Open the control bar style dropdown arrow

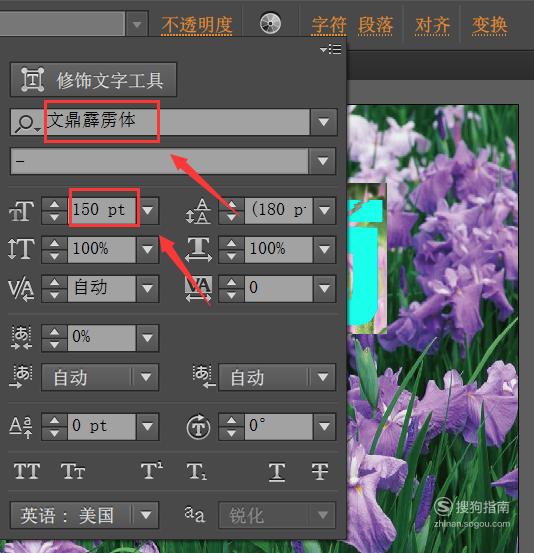(137, 24)
